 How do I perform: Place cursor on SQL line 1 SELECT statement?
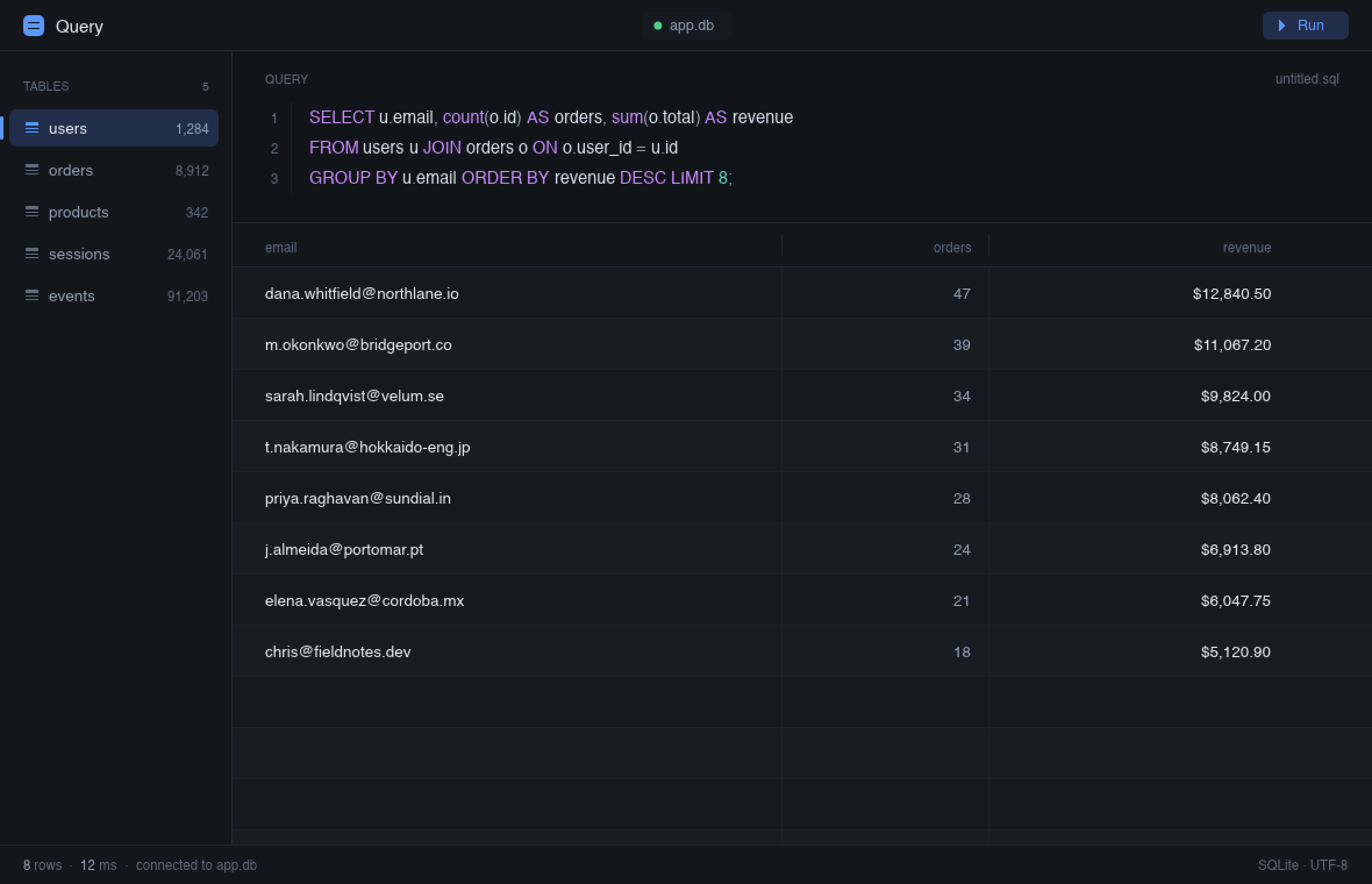(551, 117)
